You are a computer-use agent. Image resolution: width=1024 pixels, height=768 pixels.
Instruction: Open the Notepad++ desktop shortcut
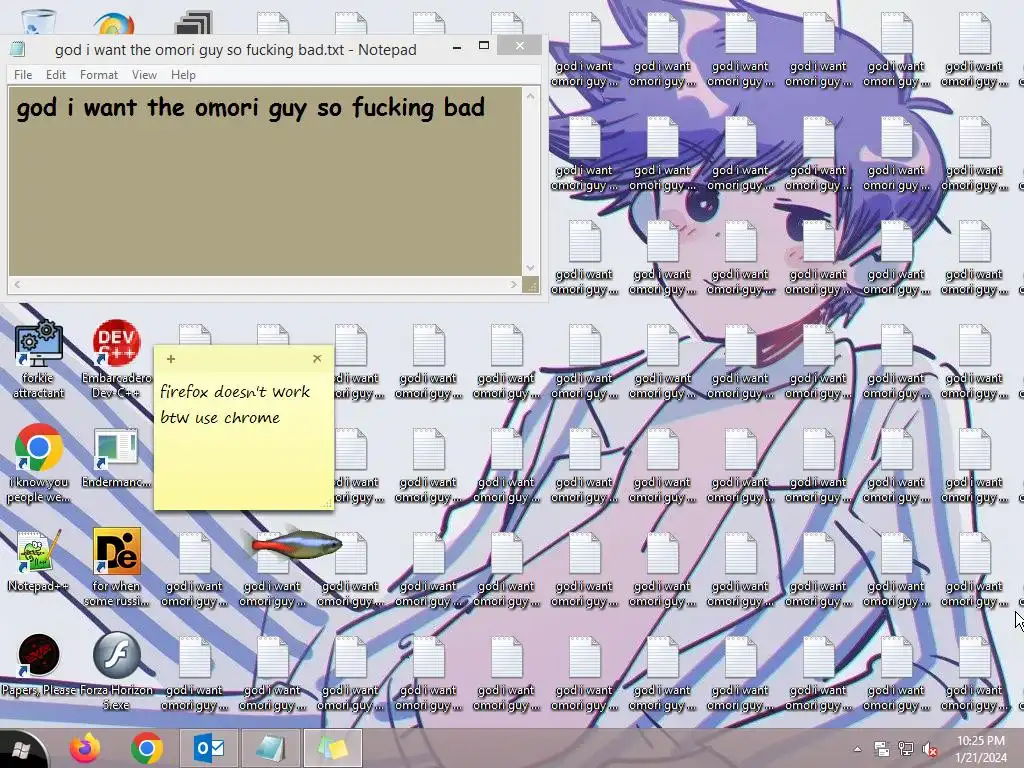click(x=39, y=562)
